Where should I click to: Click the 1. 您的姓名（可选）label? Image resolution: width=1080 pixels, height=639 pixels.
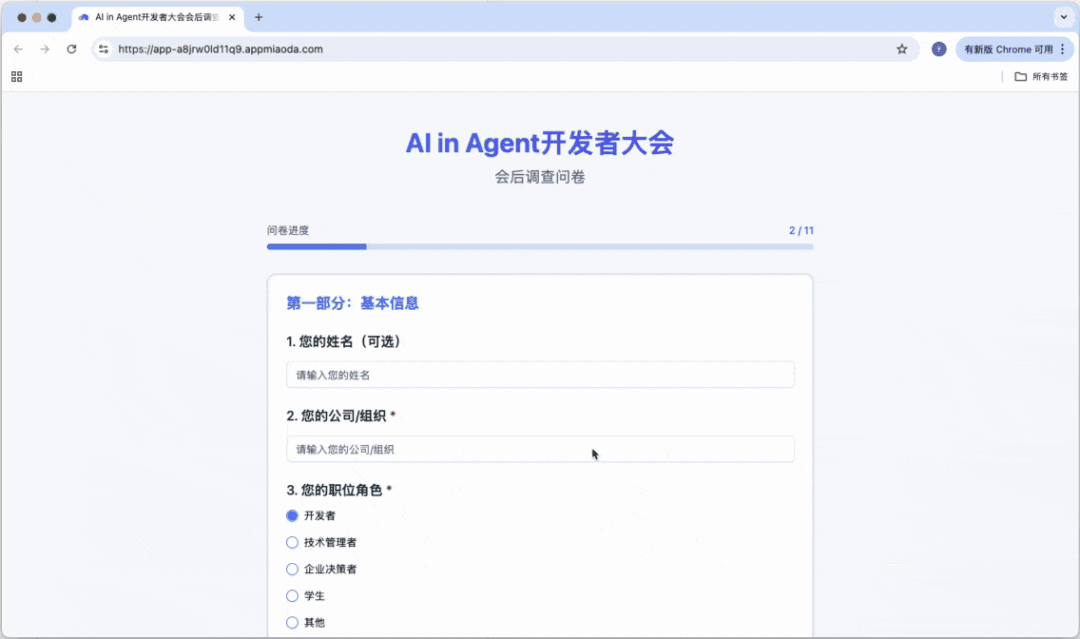tap(343, 342)
